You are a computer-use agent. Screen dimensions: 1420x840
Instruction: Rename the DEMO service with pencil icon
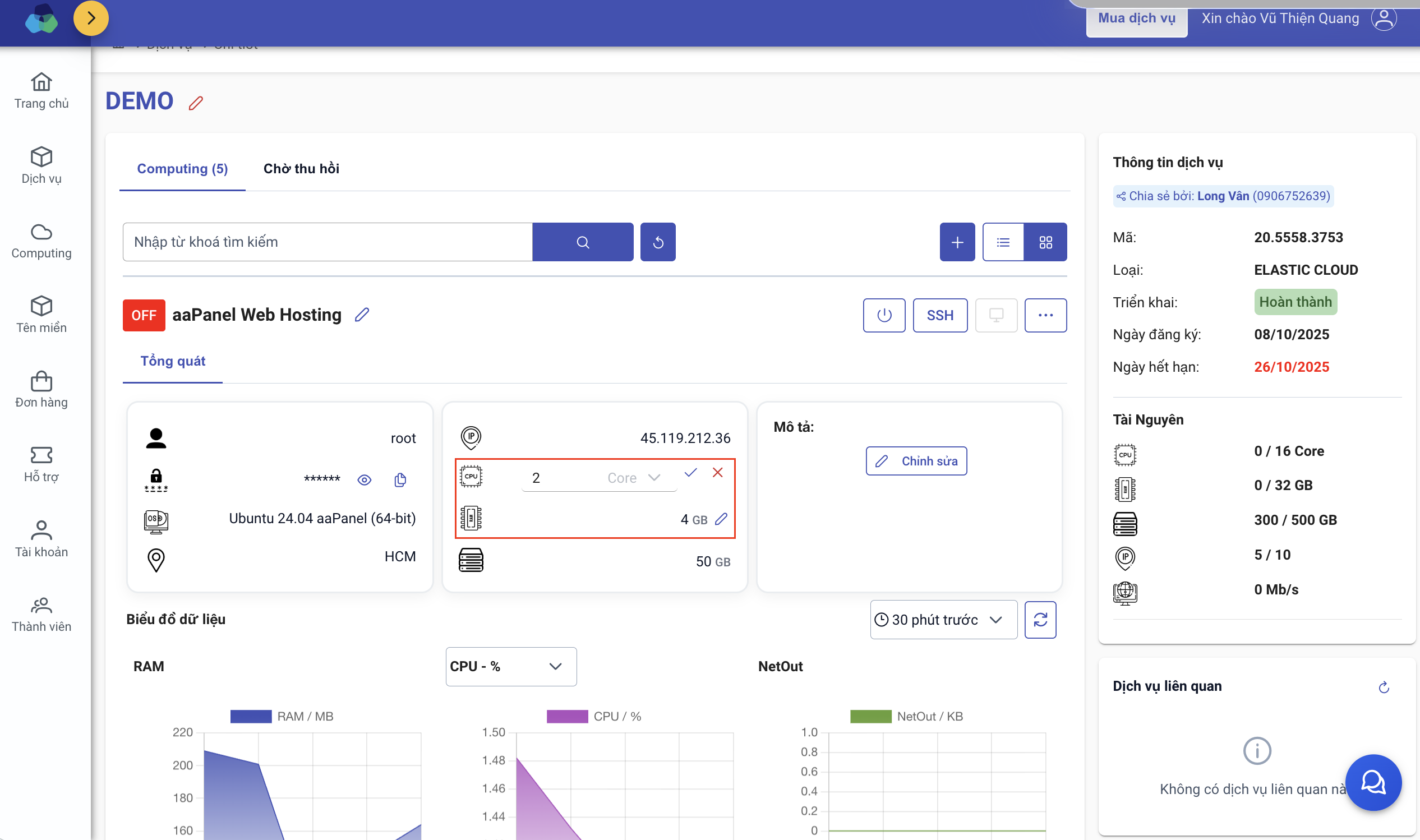tap(196, 103)
